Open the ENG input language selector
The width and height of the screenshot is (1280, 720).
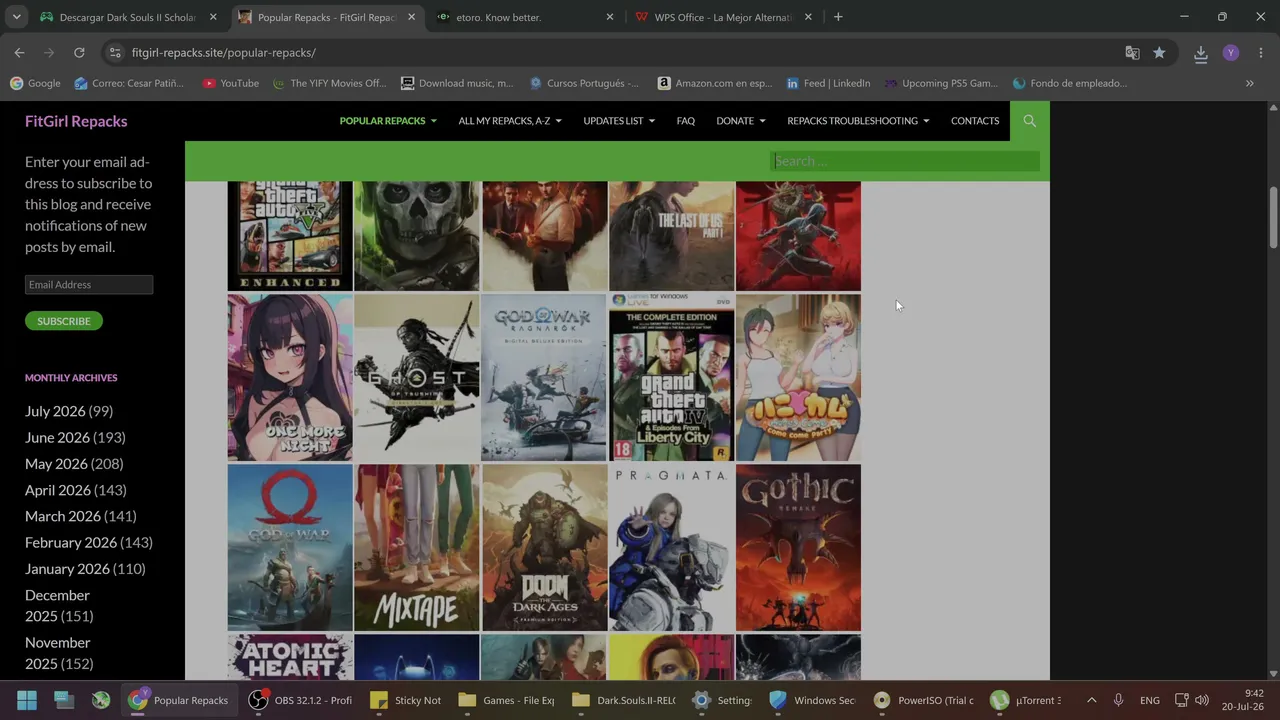point(1150,700)
